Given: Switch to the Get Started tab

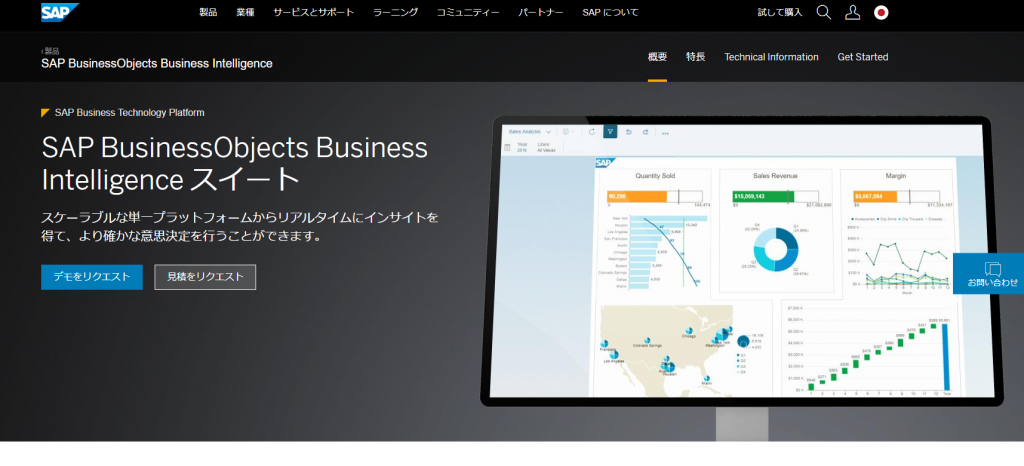Looking at the screenshot, I should pos(863,57).
